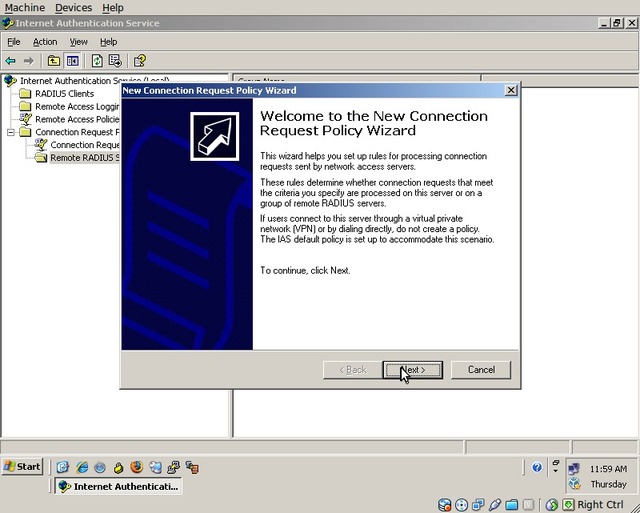
Task: Open the Action menu
Action: click(45, 42)
